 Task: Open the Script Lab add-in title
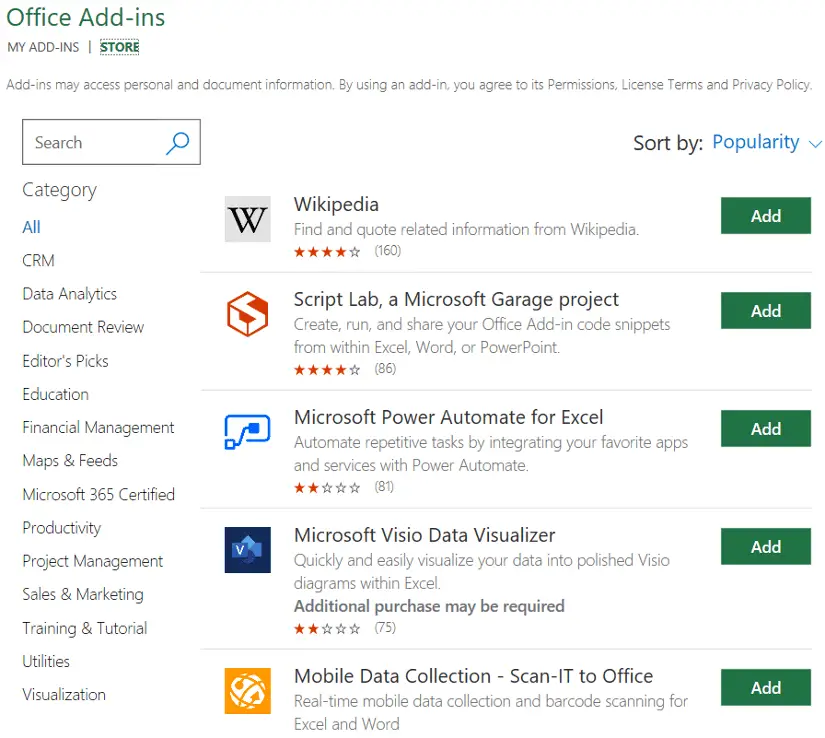coord(456,299)
